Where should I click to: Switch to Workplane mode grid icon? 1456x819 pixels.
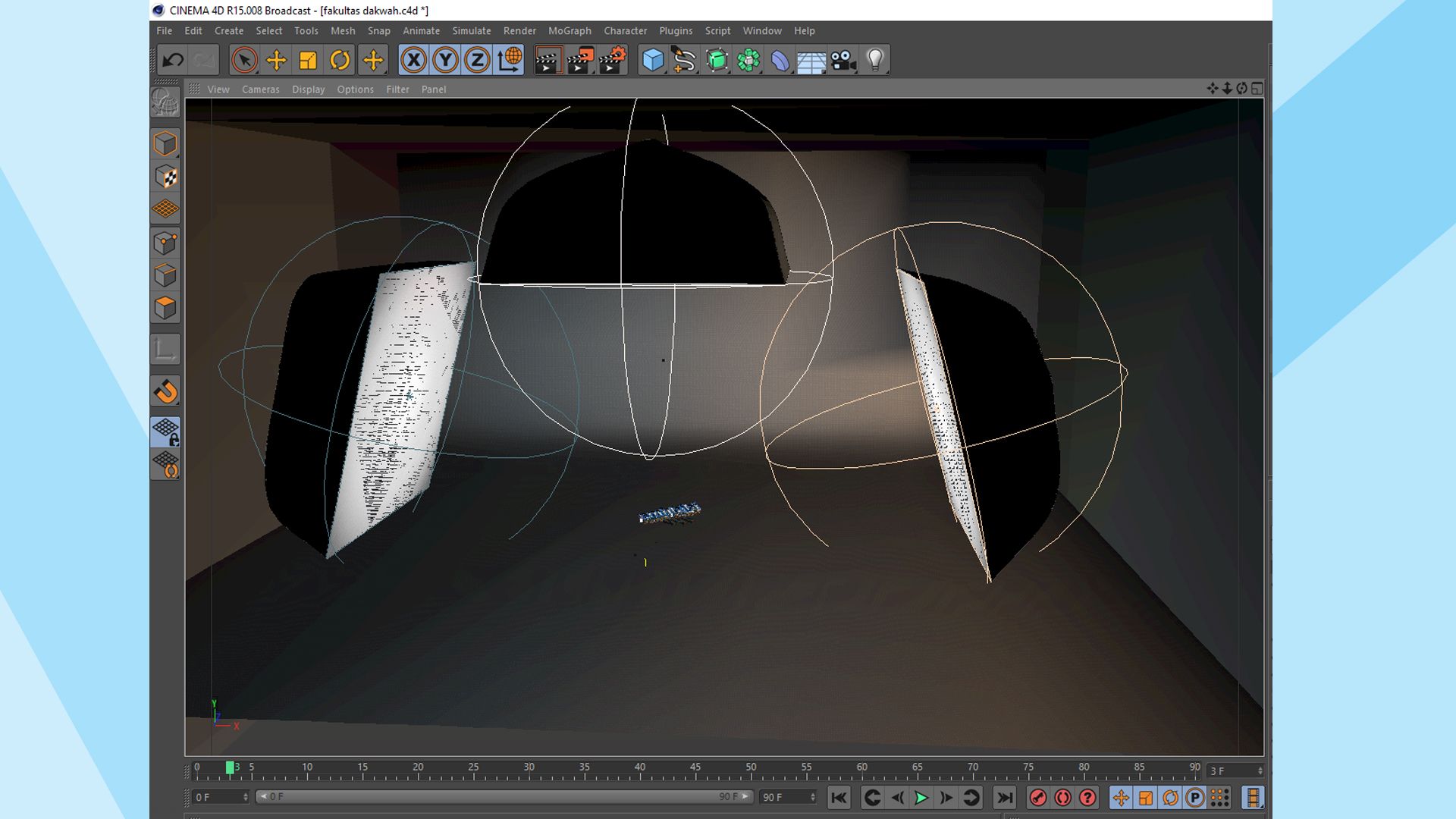click(165, 209)
